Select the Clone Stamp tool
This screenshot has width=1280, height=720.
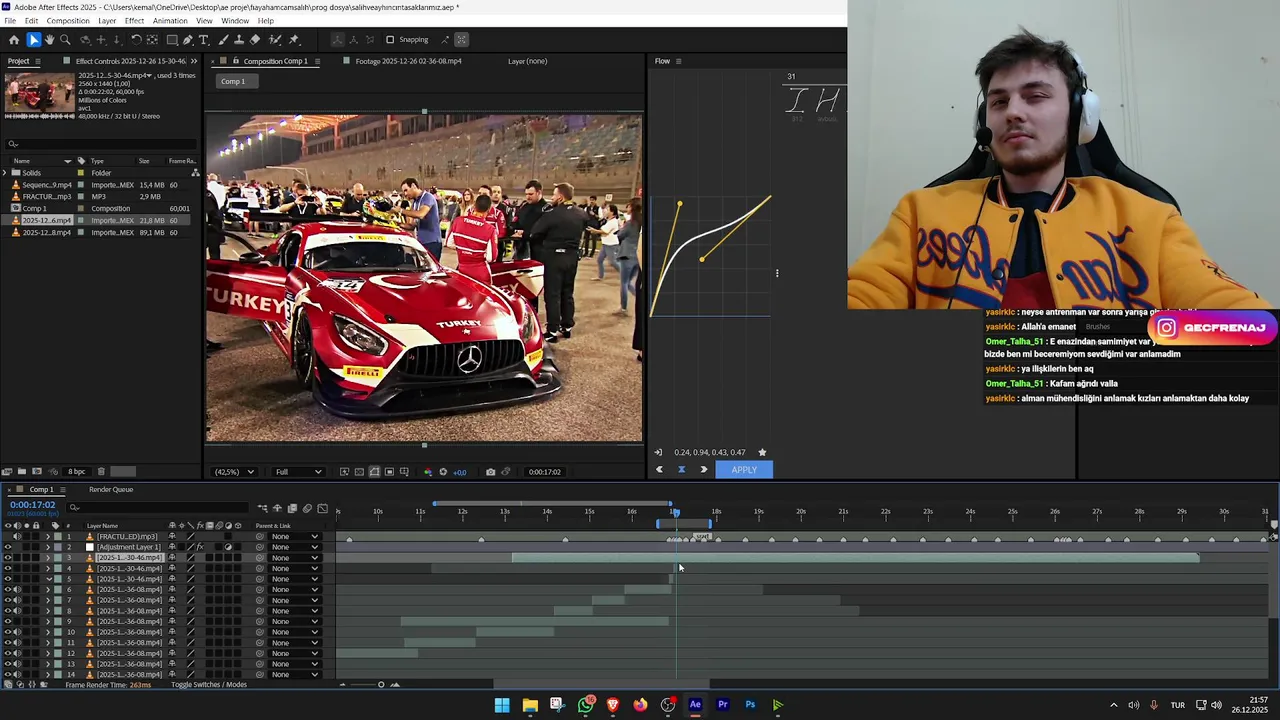point(239,40)
